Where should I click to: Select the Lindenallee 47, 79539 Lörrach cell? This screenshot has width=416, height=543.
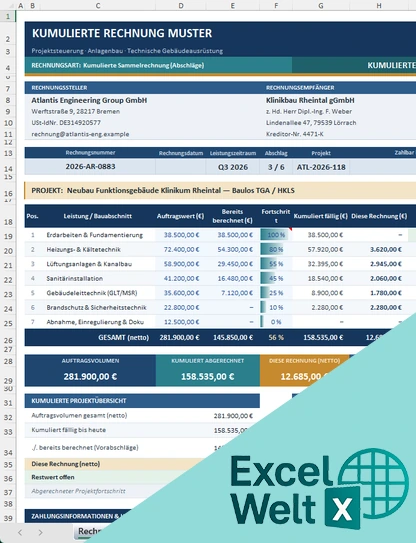pos(311,123)
